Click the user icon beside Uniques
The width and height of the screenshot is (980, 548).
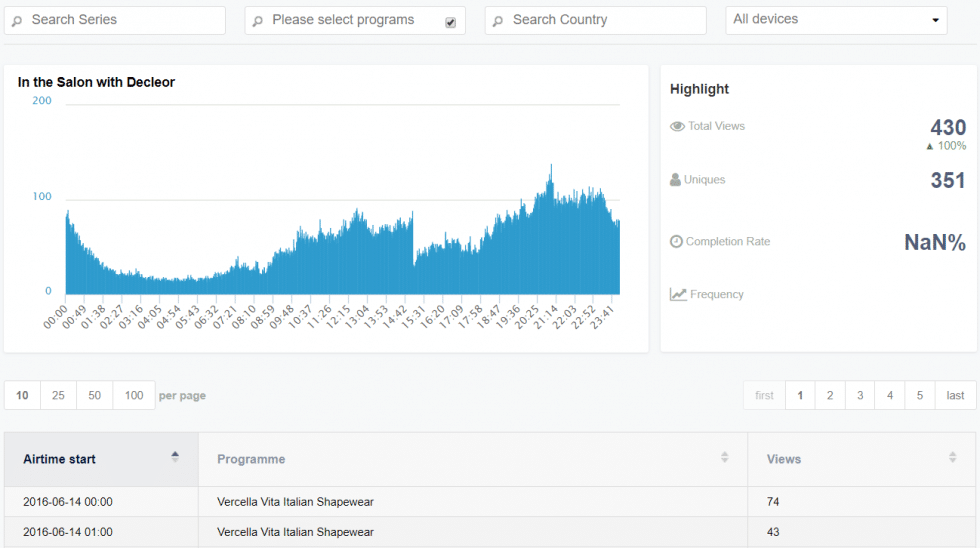tap(676, 180)
